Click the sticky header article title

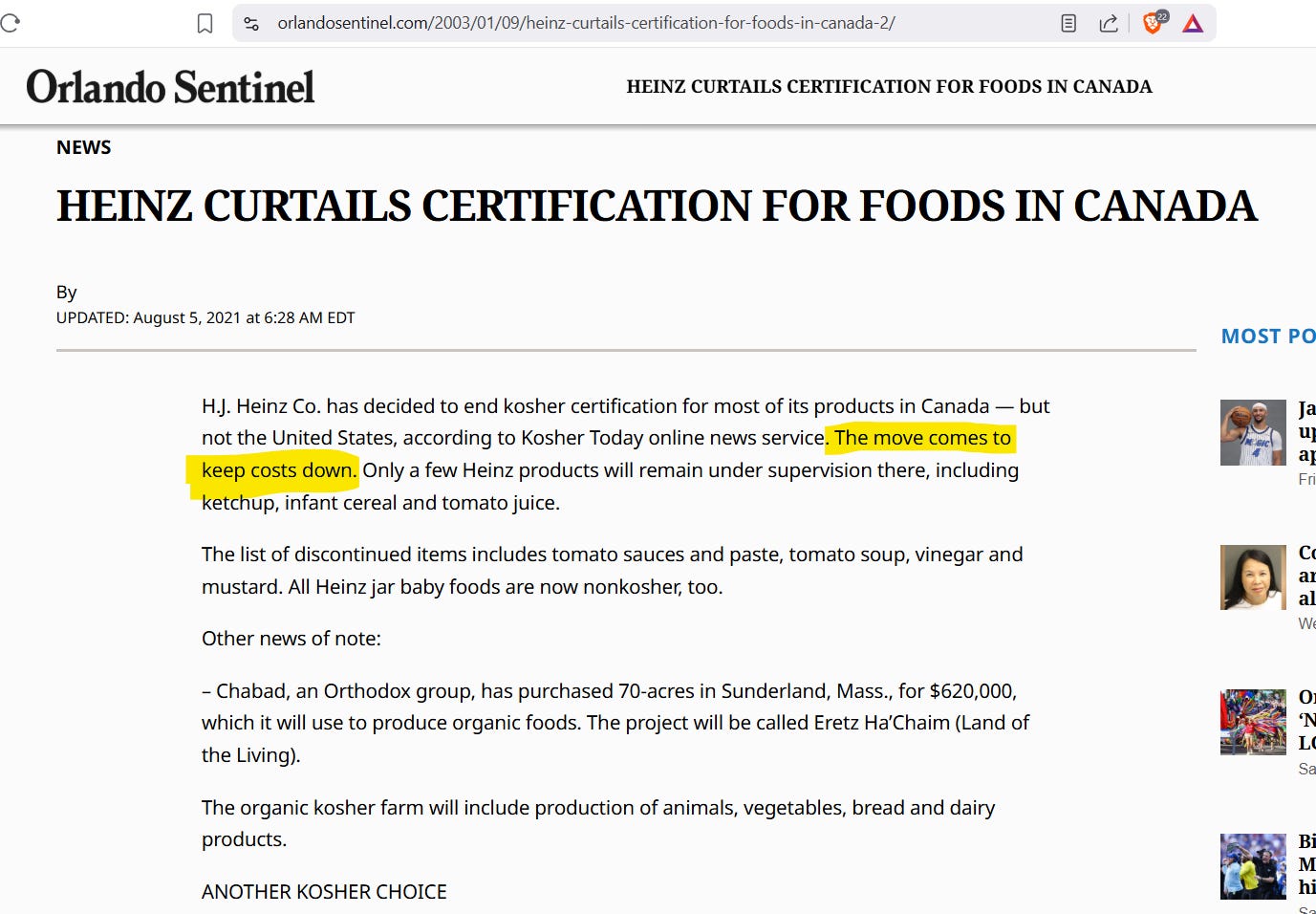pyautogui.click(x=889, y=87)
